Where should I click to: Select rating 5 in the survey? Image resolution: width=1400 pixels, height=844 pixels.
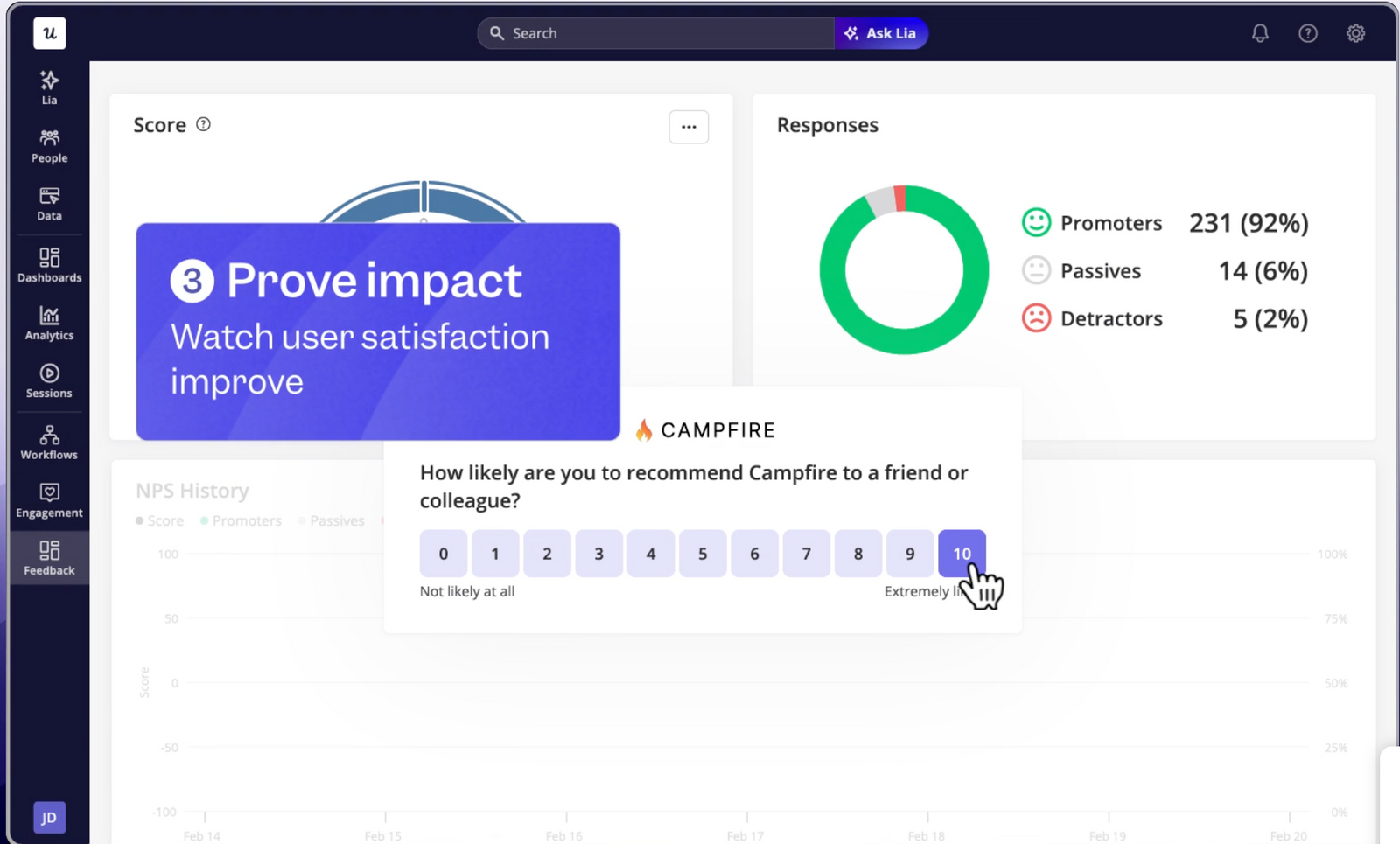click(x=703, y=554)
